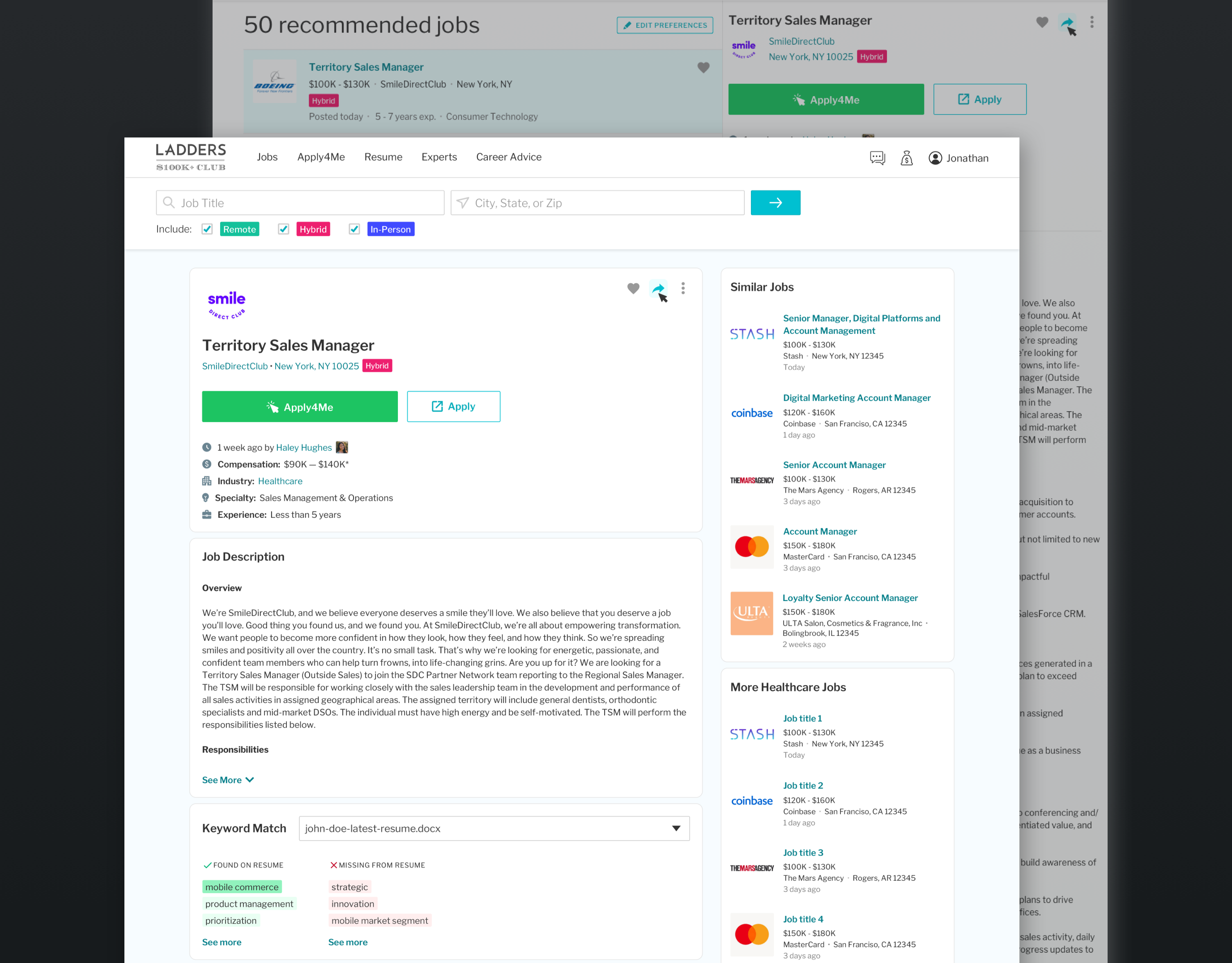The width and height of the screenshot is (1232, 963).
Task: Open the messages chat icon in header
Action: (x=877, y=158)
